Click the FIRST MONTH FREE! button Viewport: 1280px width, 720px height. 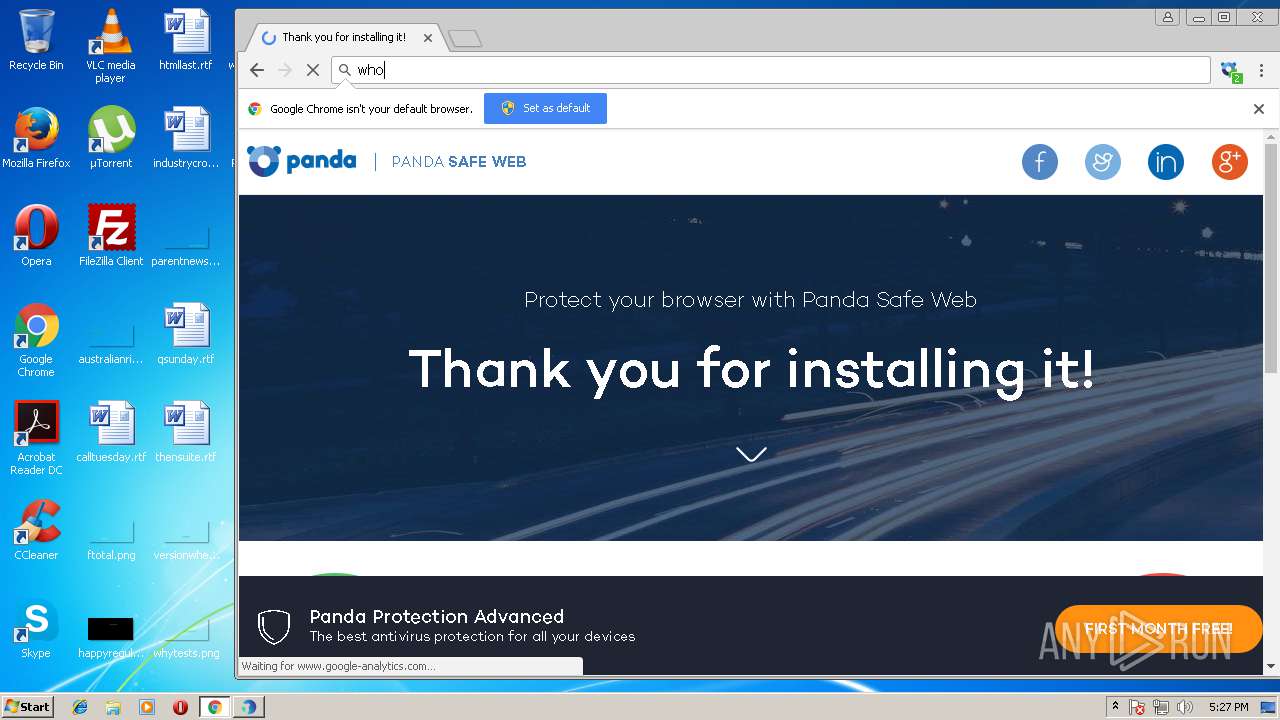pos(1159,629)
